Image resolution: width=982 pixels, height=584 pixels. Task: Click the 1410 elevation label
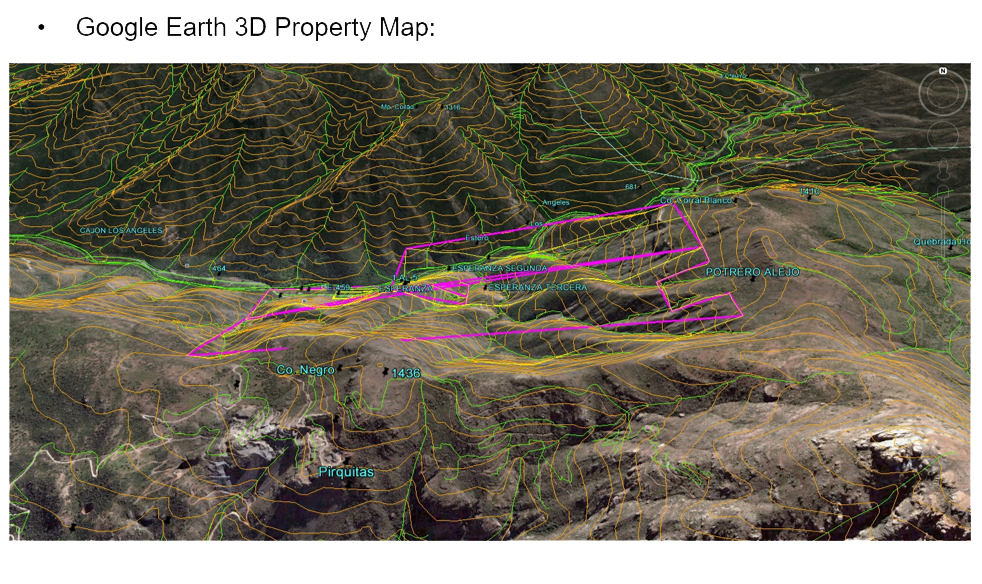click(809, 191)
